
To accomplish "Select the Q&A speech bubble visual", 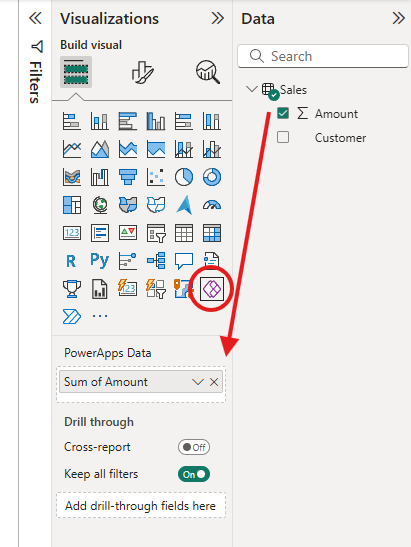I will [x=184, y=261].
